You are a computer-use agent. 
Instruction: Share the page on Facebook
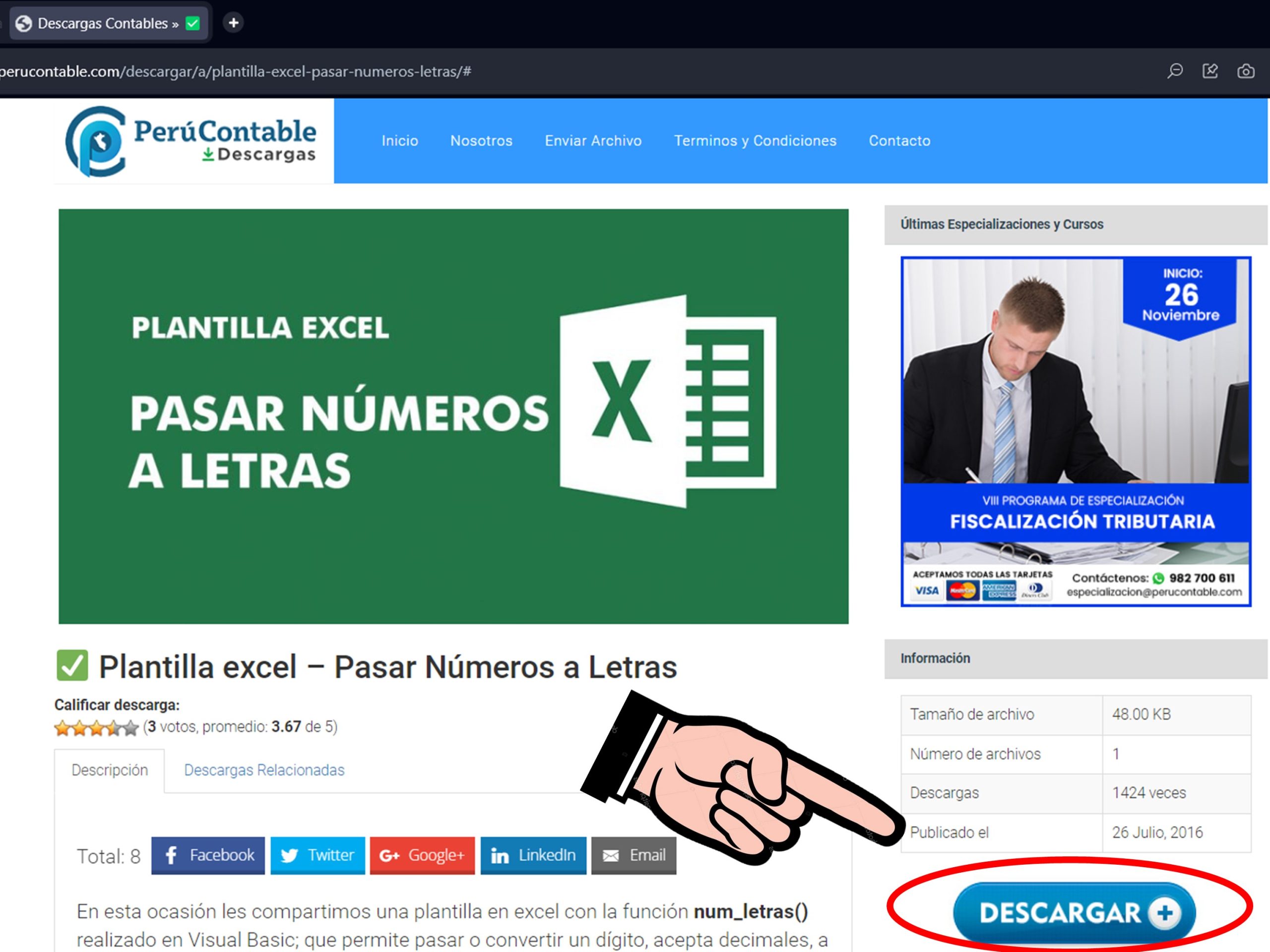tap(208, 855)
